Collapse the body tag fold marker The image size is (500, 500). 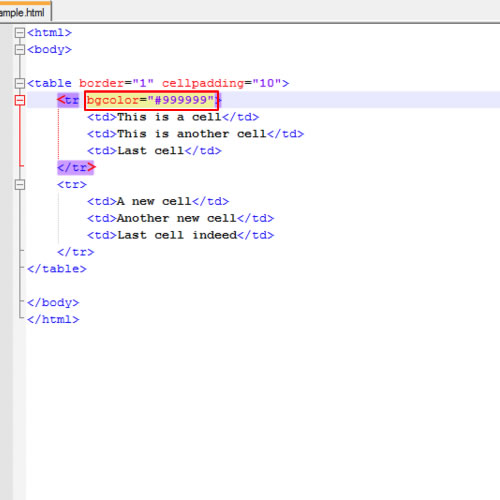coord(20,50)
